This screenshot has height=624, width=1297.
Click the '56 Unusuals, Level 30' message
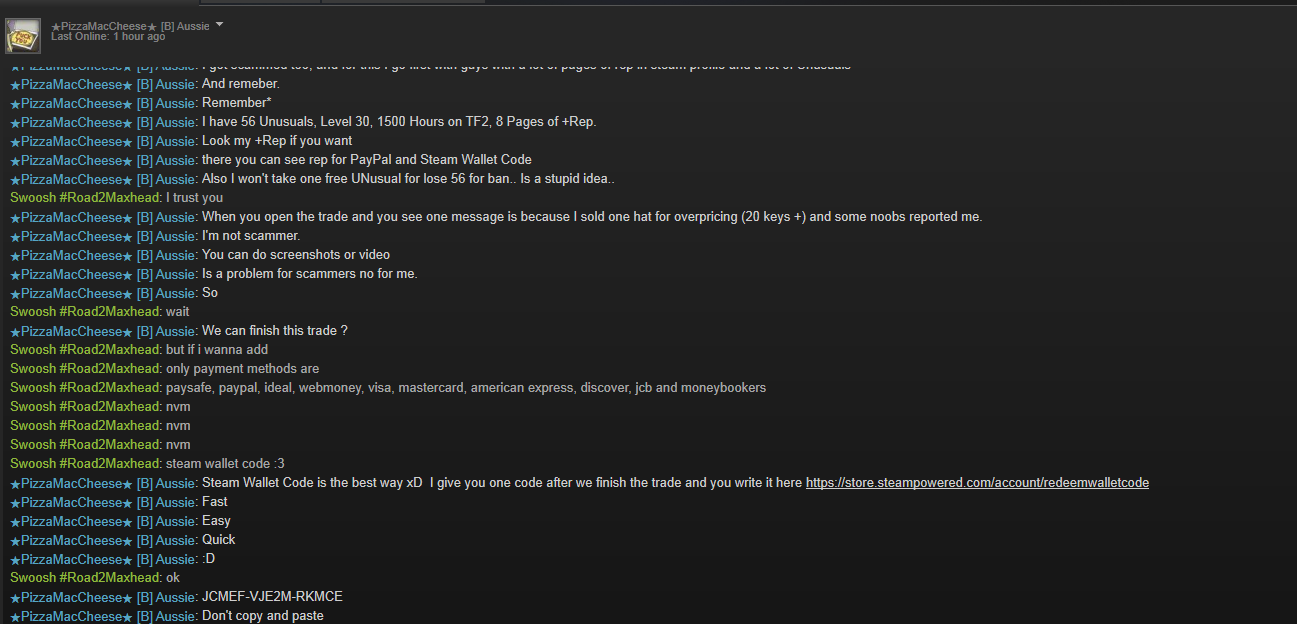[399, 122]
